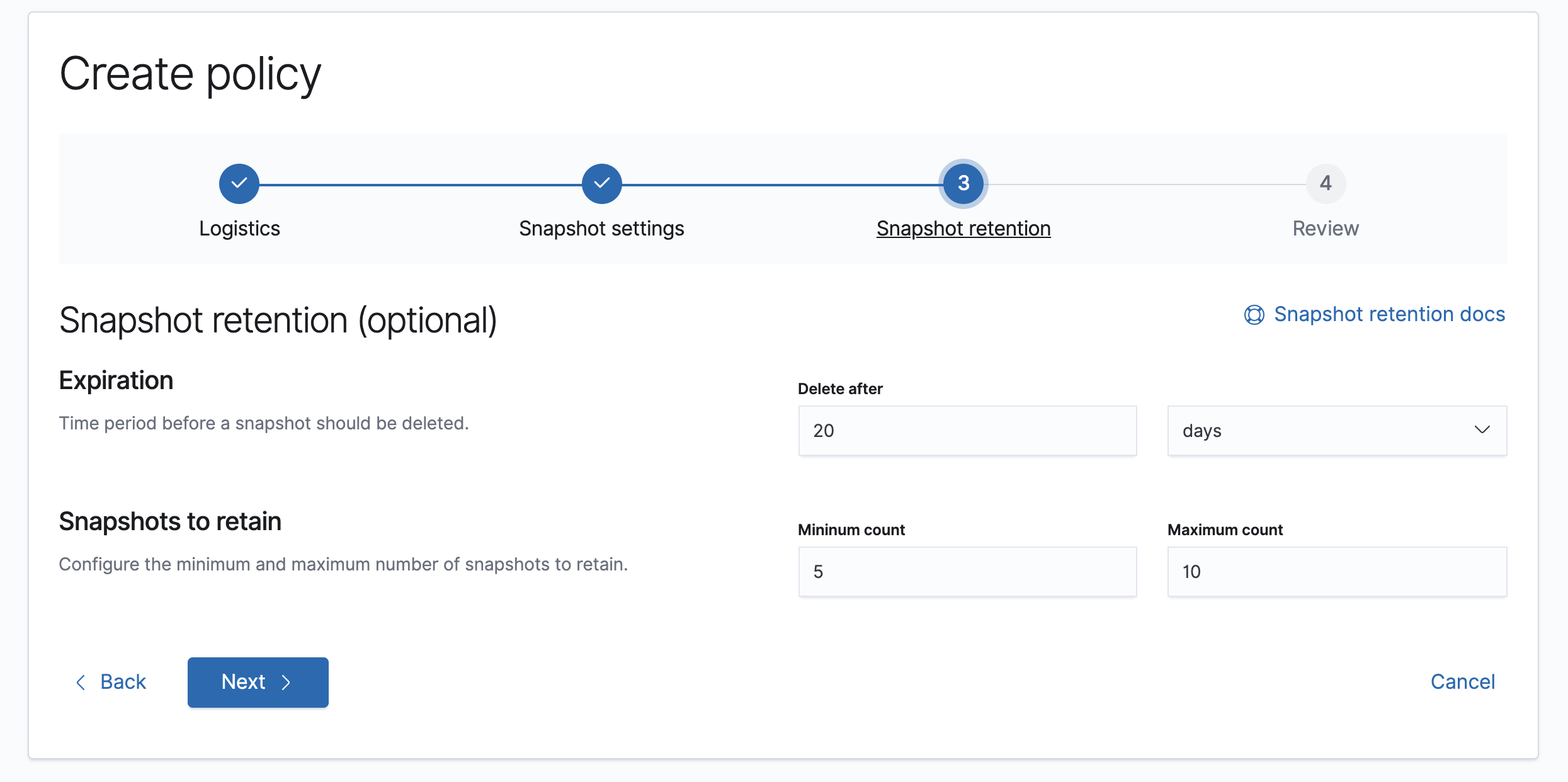Open the Snapshot retention docs link
The height and width of the screenshot is (782, 1568).
click(x=1389, y=314)
